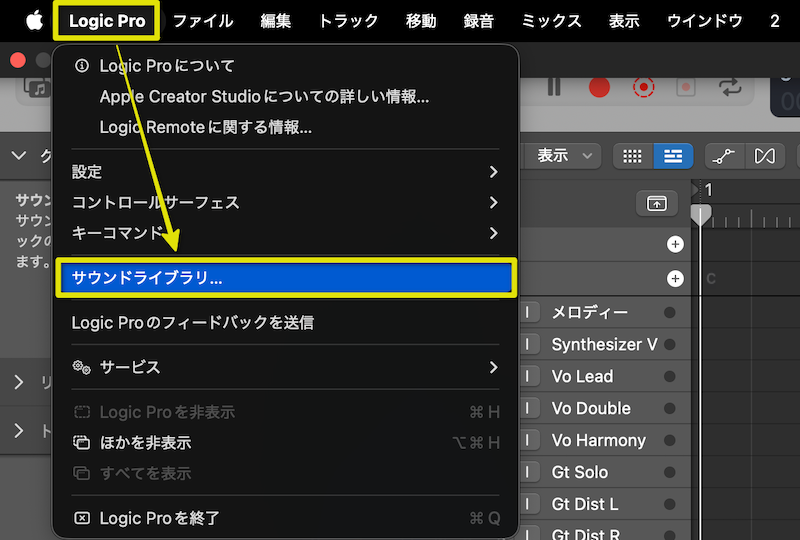Toggle the I button on Vo Lead track
Viewport: 800px width, 540px height.
point(528,377)
